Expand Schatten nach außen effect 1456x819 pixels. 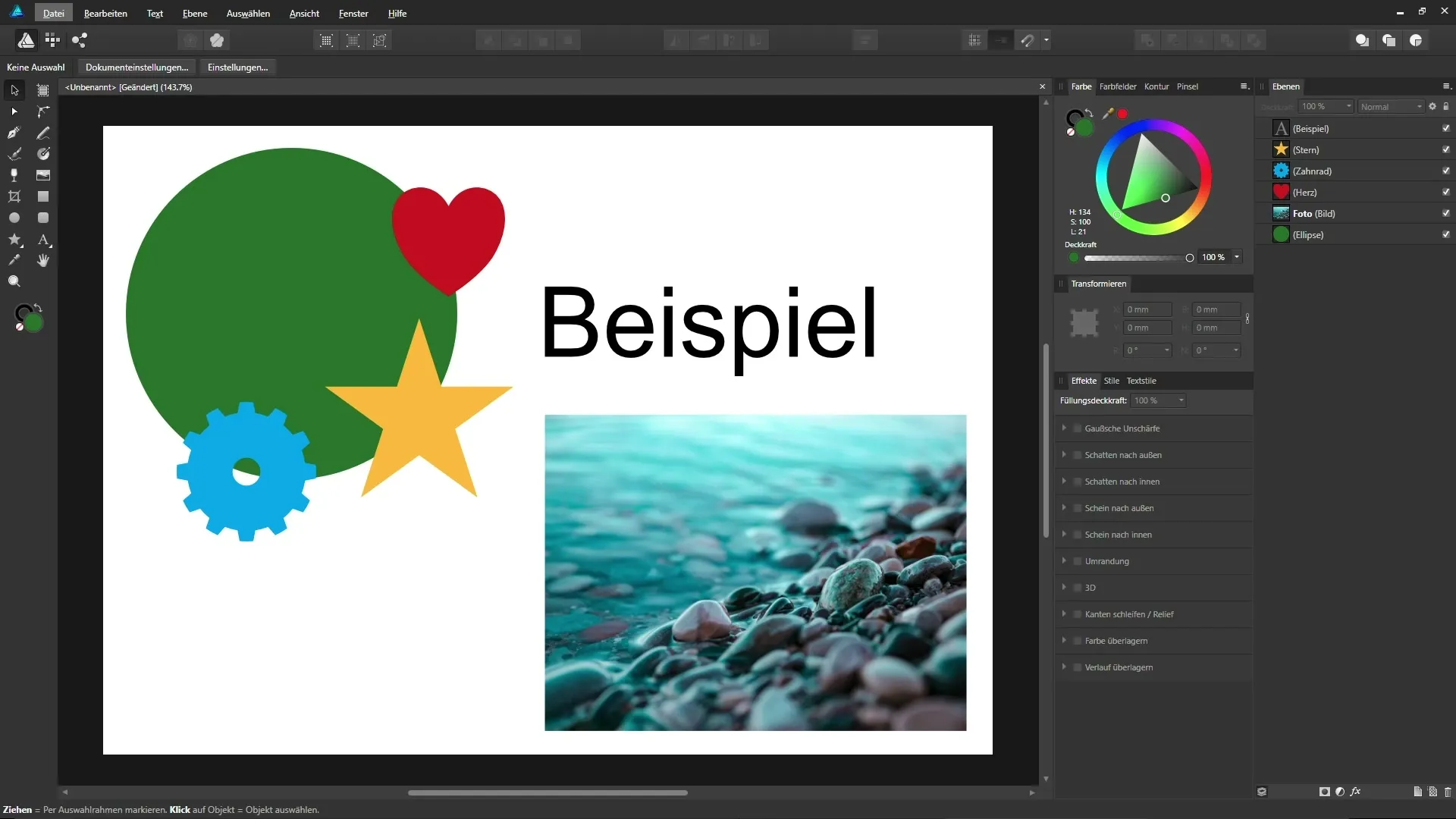click(x=1064, y=455)
